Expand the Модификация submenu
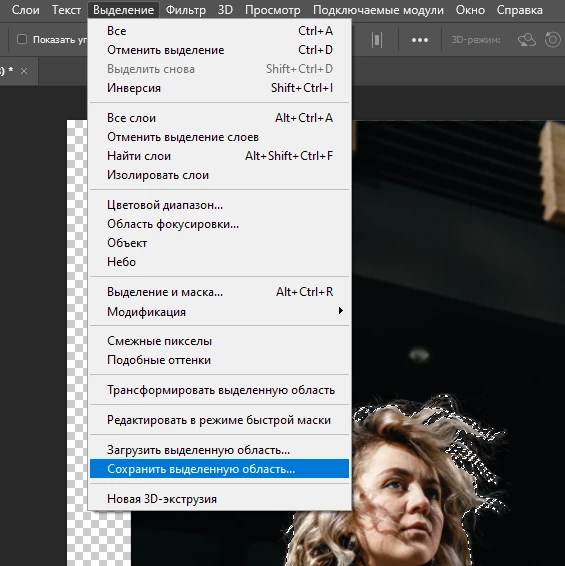This screenshot has height=566, width=565. tap(220, 311)
